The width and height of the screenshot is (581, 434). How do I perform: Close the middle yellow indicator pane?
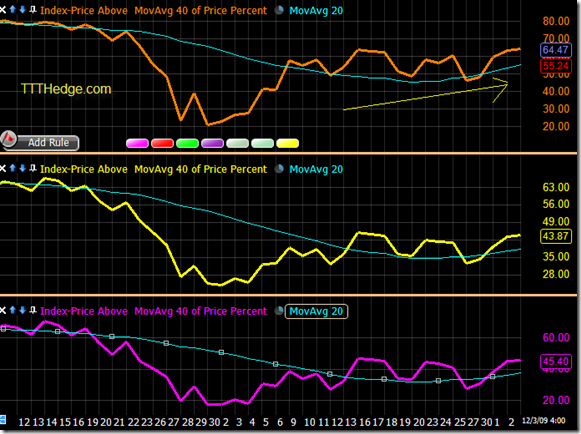point(3,169)
